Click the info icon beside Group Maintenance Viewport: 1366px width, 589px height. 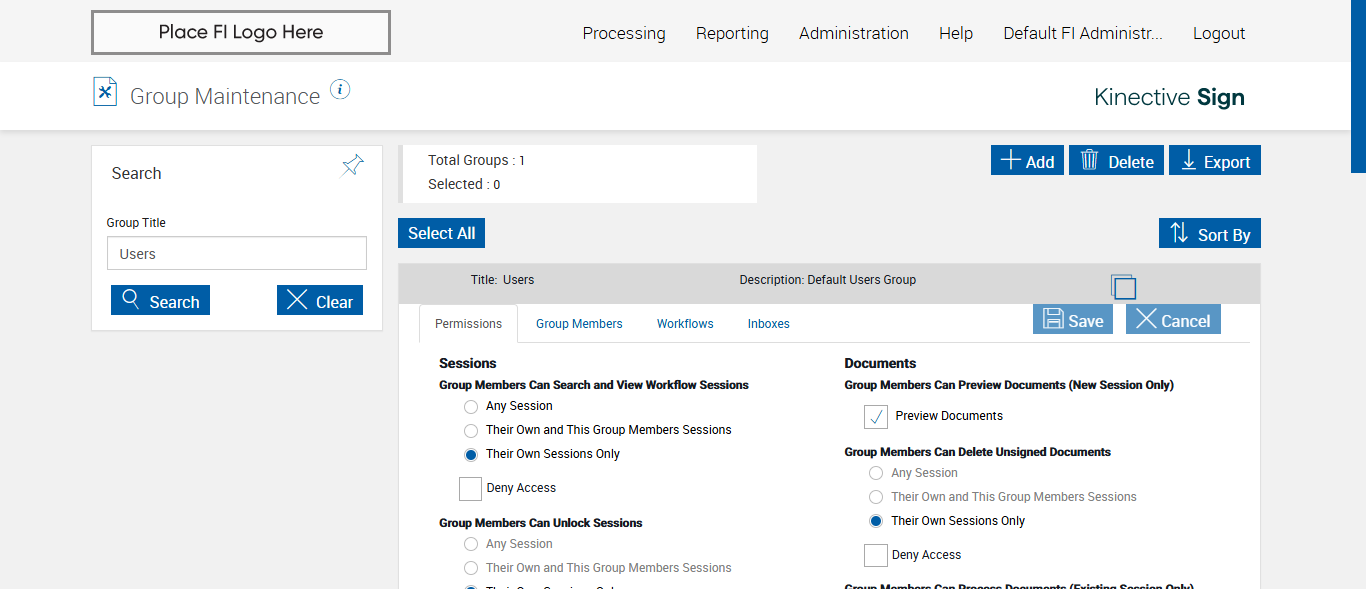(340, 90)
